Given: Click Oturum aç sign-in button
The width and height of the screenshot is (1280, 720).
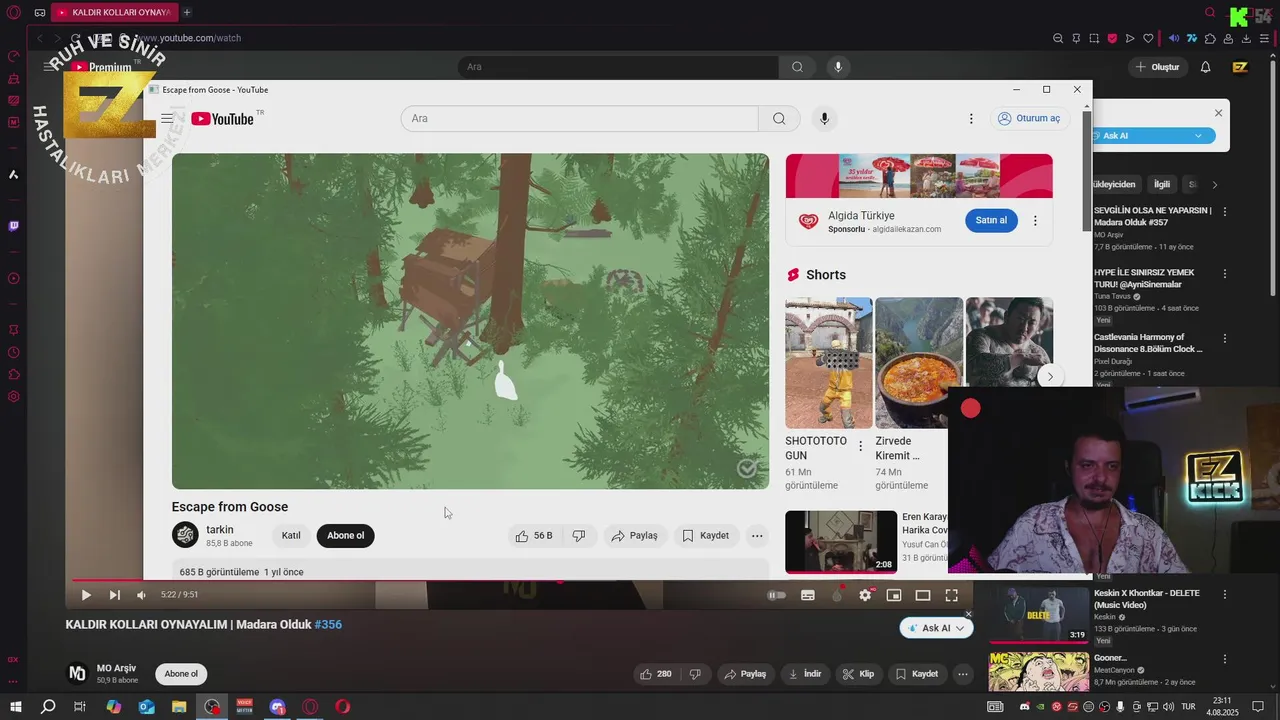Looking at the screenshot, I should tap(1028, 119).
